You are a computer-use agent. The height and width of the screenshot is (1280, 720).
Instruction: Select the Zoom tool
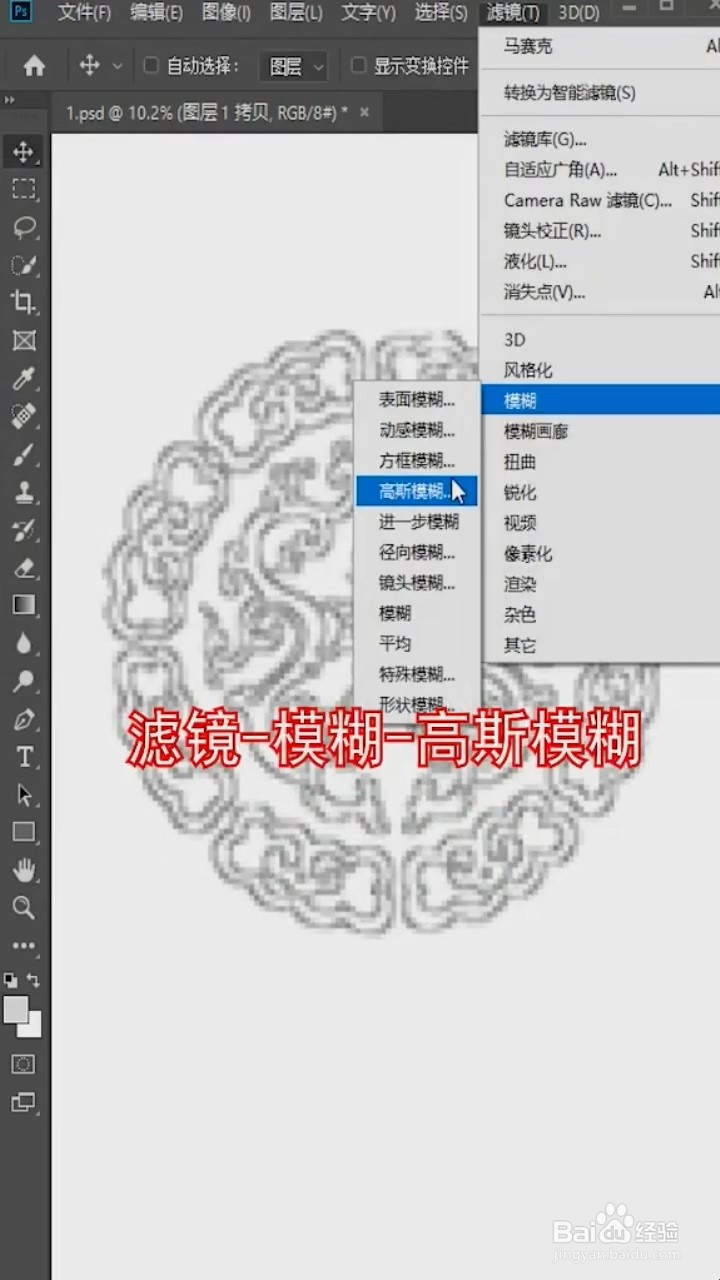point(23,908)
